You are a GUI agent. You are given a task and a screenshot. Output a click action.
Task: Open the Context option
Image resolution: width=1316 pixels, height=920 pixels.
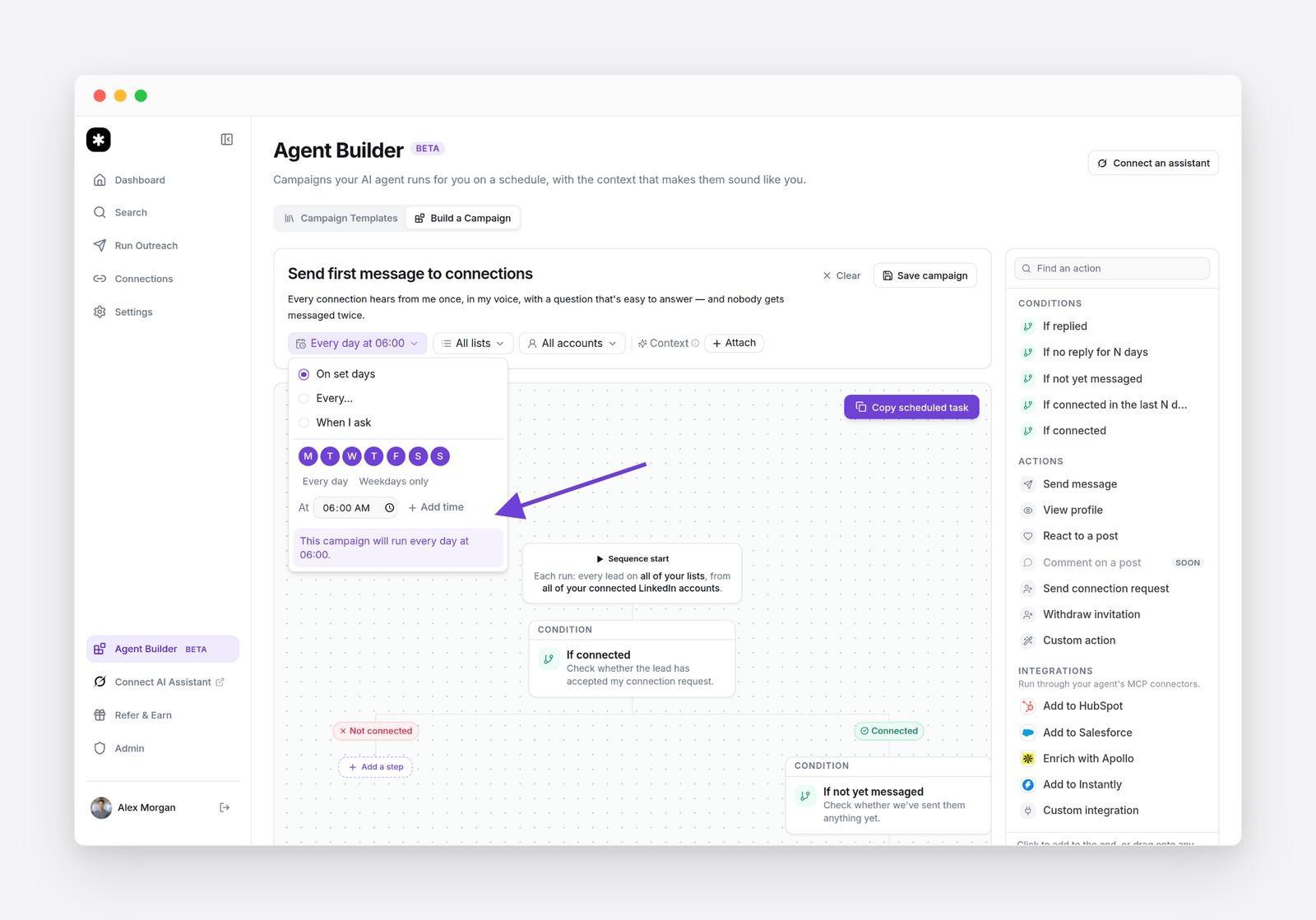click(x=668, y=344)
